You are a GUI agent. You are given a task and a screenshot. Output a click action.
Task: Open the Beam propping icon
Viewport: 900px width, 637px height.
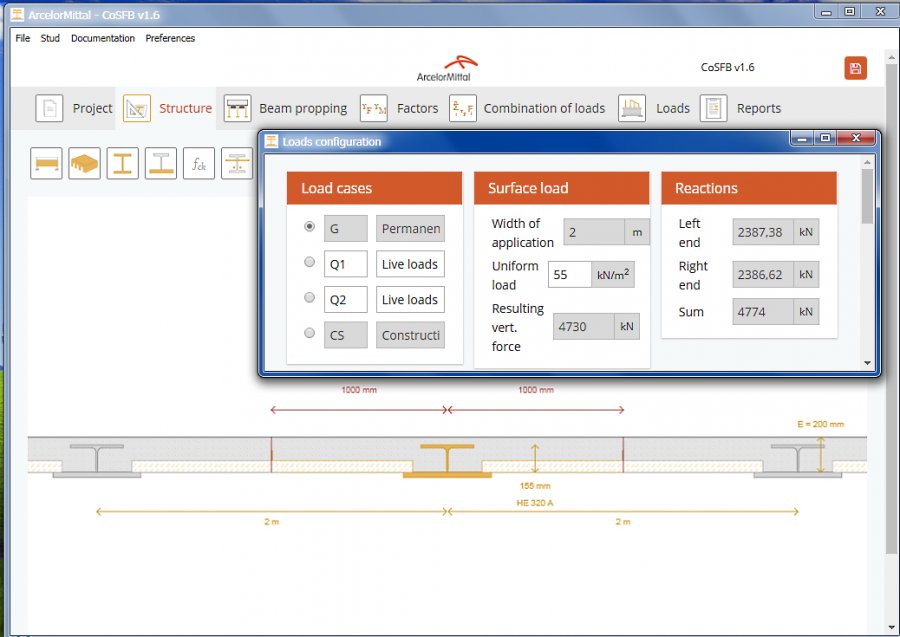[237, 108]
